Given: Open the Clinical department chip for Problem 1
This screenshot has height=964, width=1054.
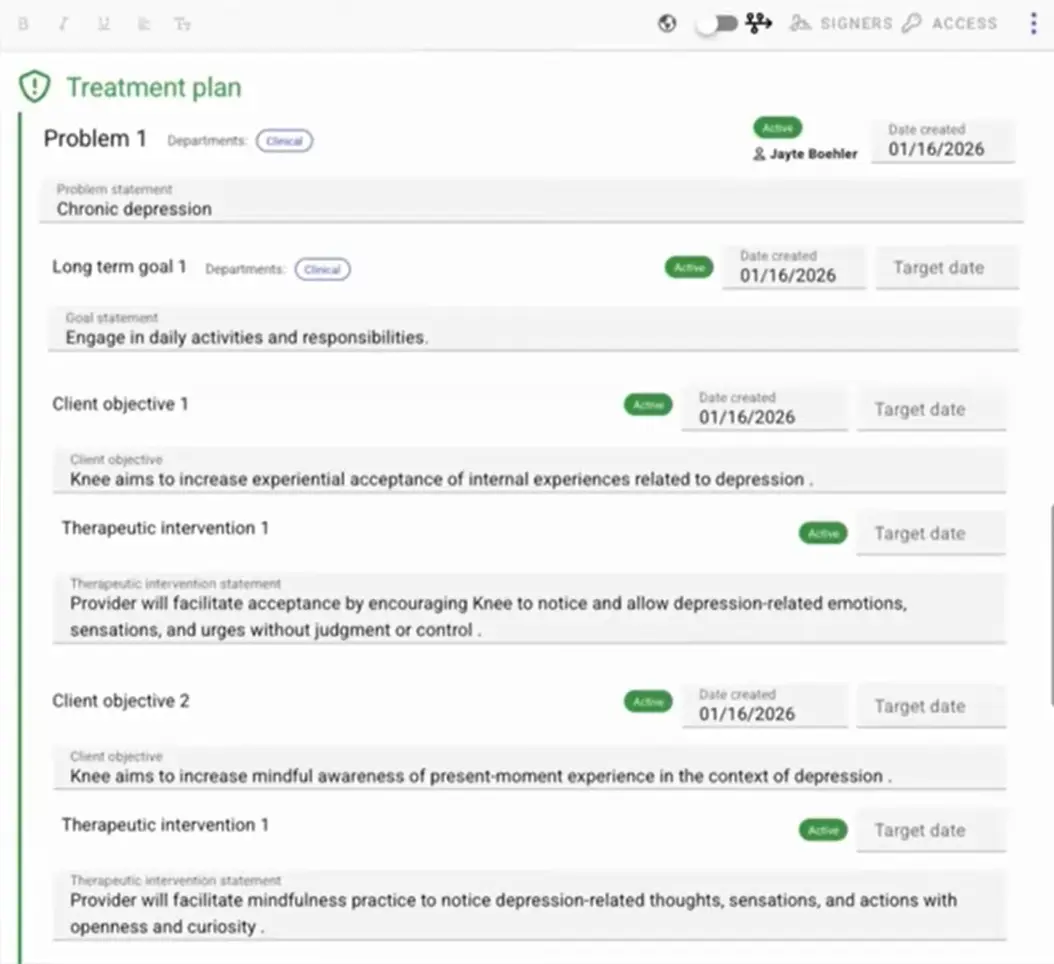Looking at the screenshot, I should pyautogui.click(x=284, y=141).
